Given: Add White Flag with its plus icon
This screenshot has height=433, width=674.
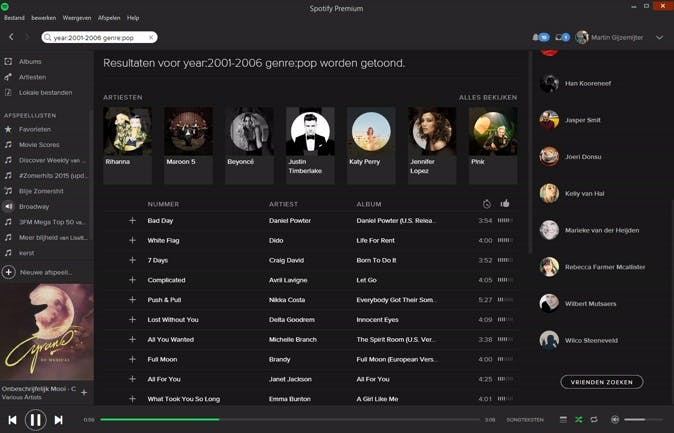Looking at the screenshot, I should (x=132, y=240).
